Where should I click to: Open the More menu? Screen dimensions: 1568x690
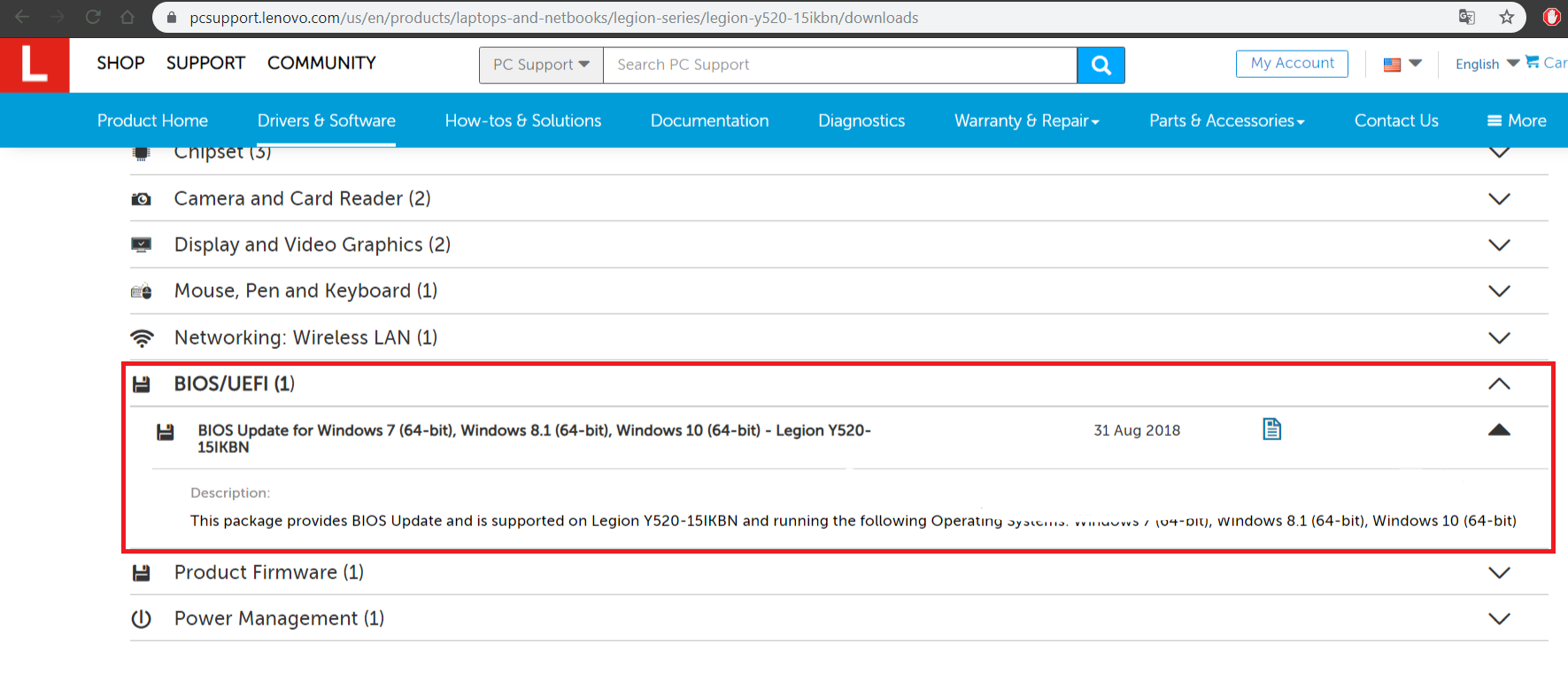(x=1517, y=120)
